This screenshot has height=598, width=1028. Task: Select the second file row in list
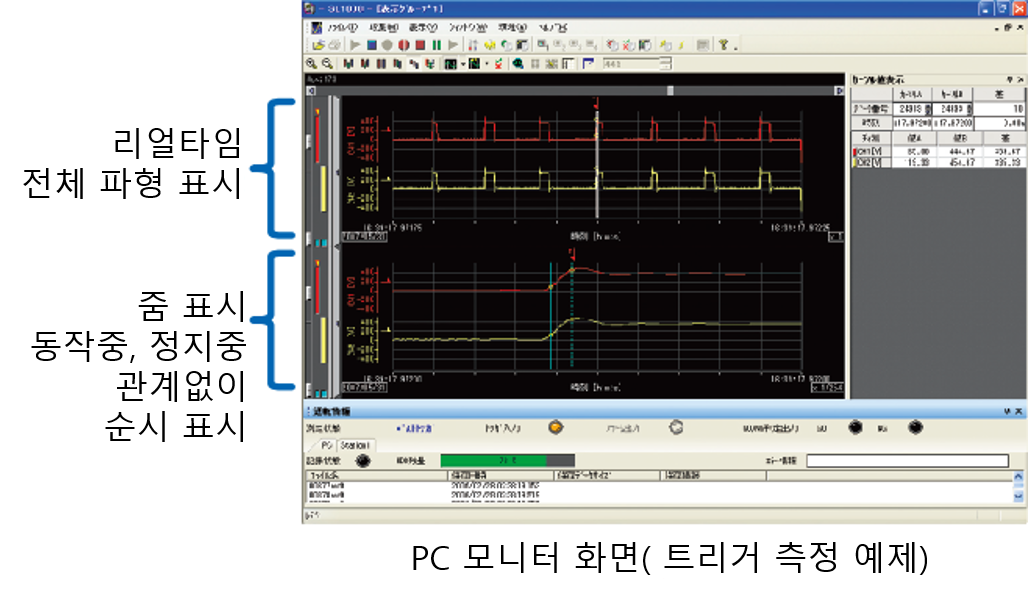click(660, 495)
